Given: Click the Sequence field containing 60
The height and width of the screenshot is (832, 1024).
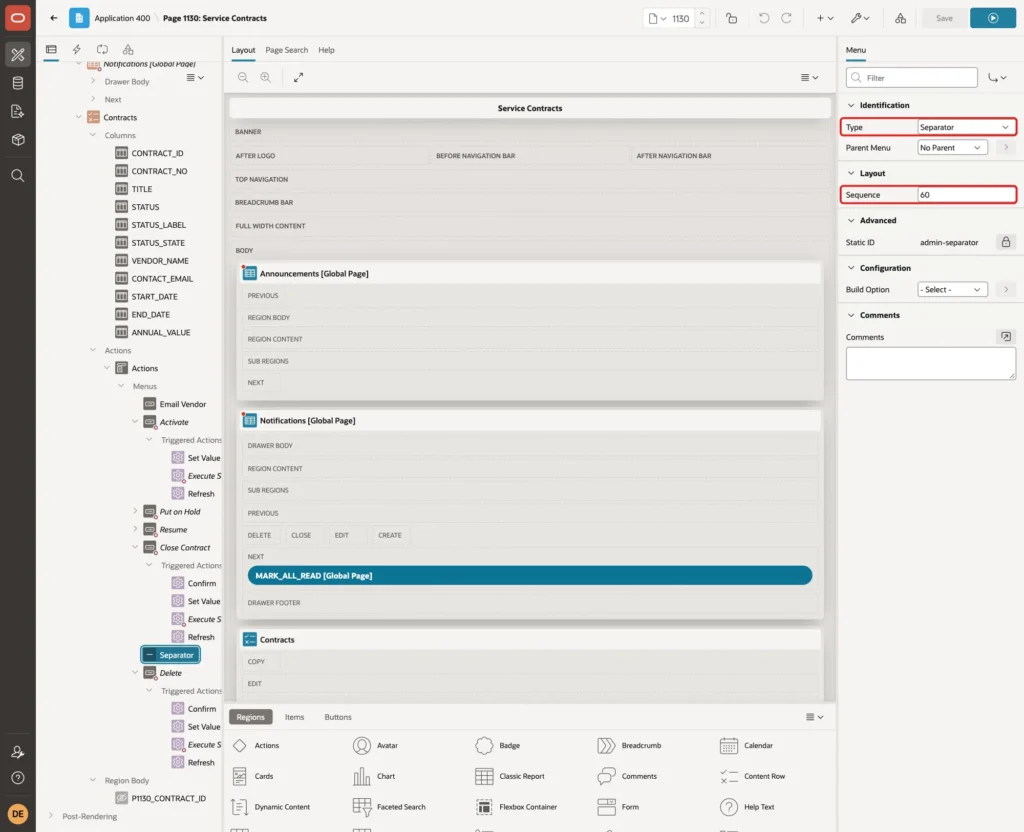Looking at the screenshot, I should click(x=965, y=195).
